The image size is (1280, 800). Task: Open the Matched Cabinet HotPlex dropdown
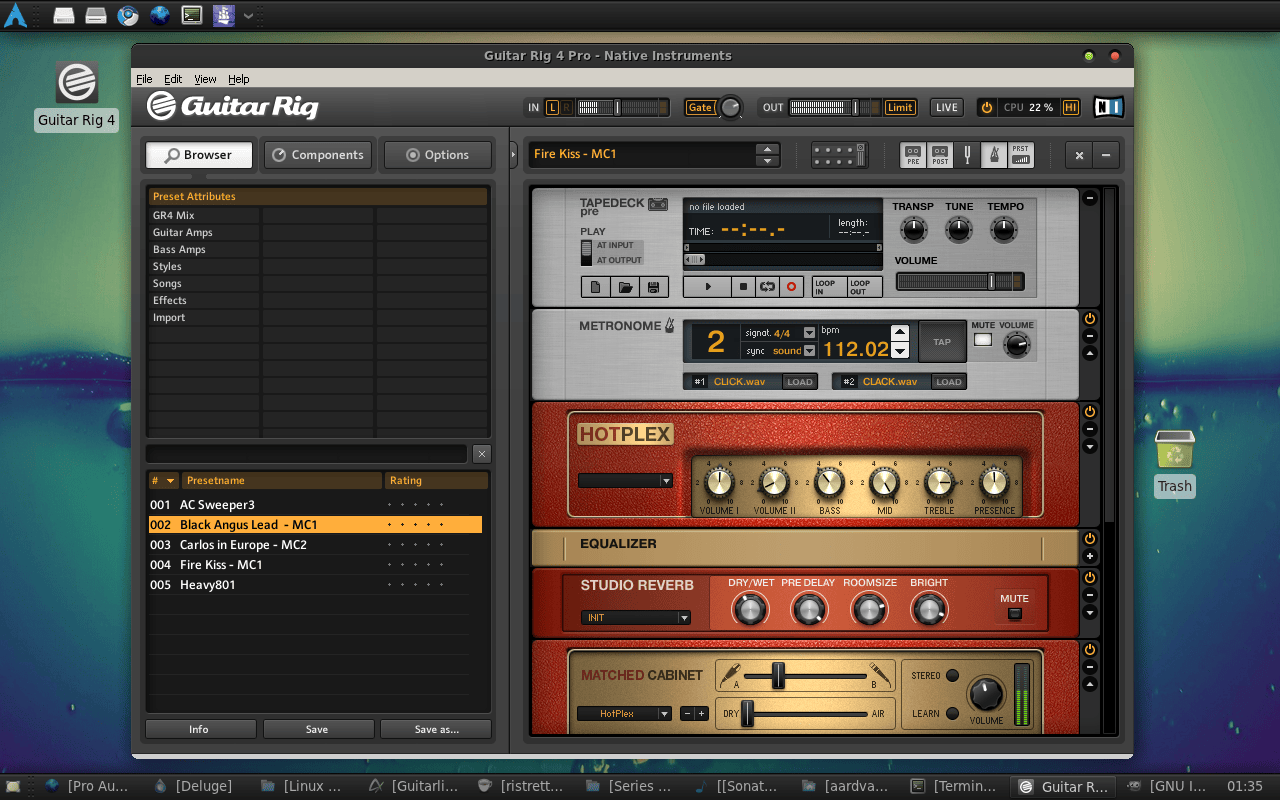(624, 714)
